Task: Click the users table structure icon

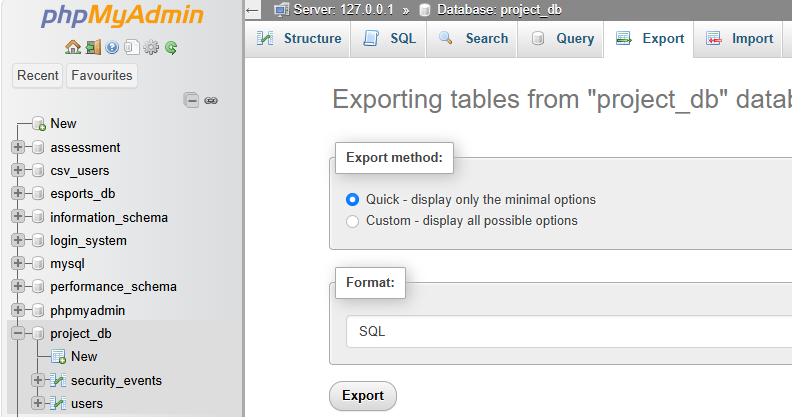Action: click(x=58, y=403)
